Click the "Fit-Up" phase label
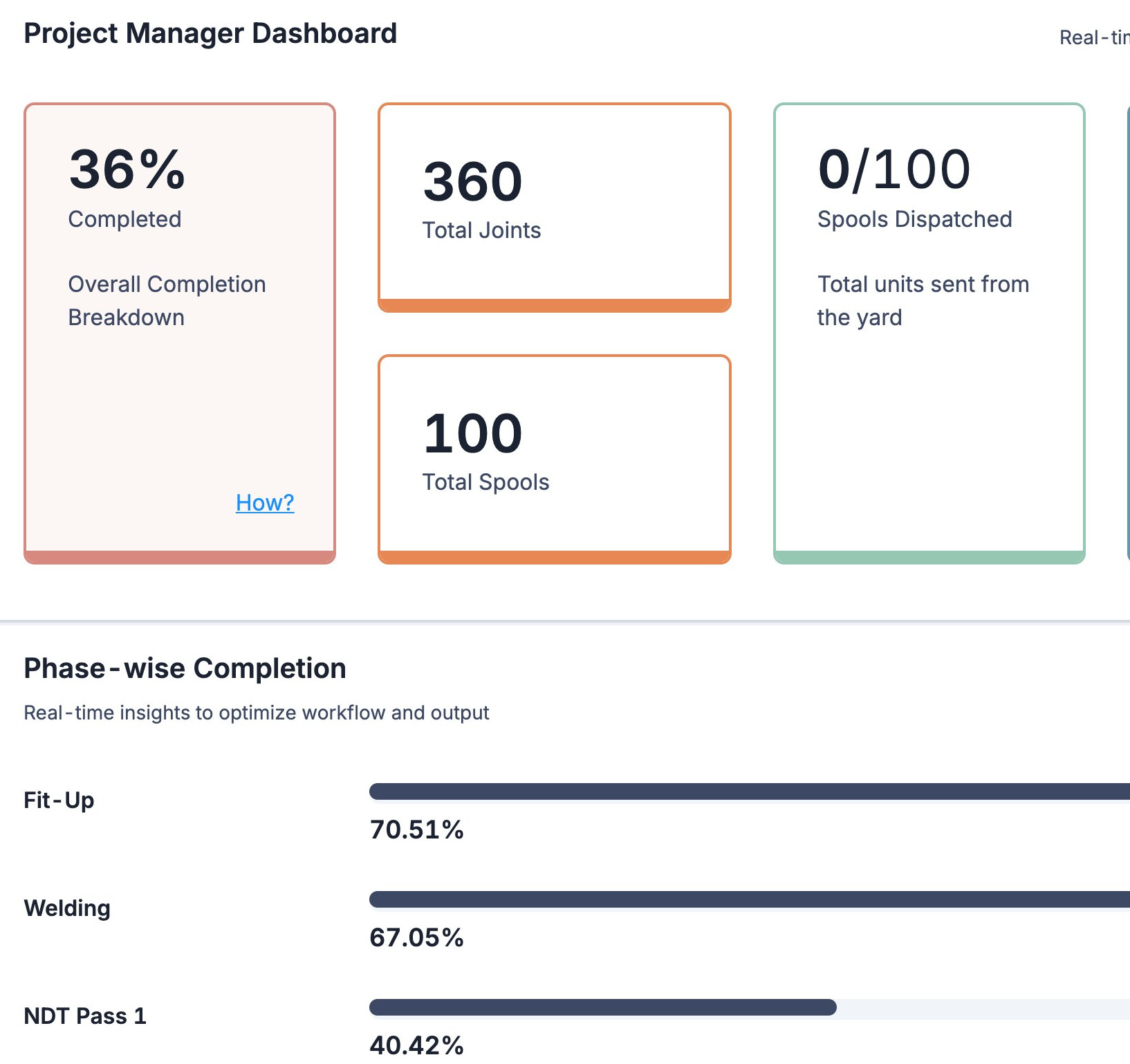This screenshot has width=1130, height=1064. pos(59,800)
